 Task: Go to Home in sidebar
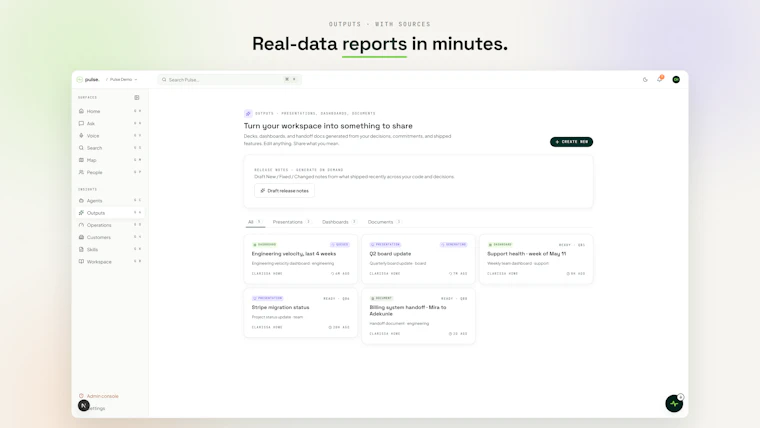110,111
